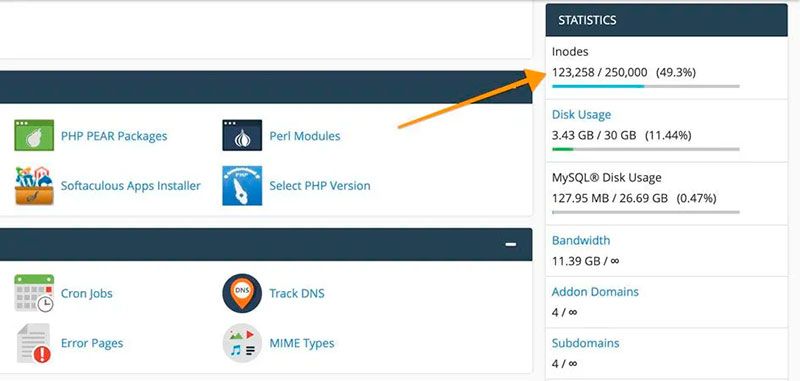
Task: Click the Cron Jobs calendar icon
Action: pyautogui.click(x=34, y=293)
